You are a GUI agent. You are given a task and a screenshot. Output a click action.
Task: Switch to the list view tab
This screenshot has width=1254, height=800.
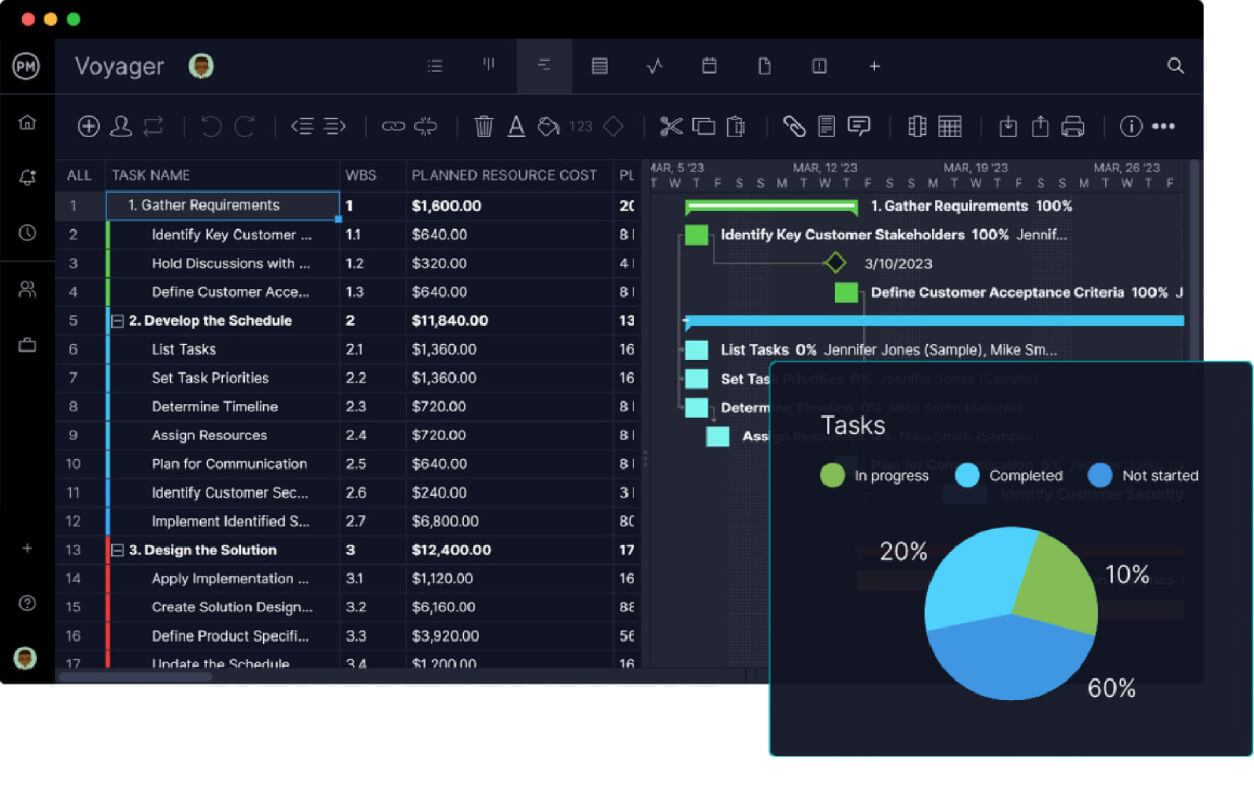(x=435, y=66)
